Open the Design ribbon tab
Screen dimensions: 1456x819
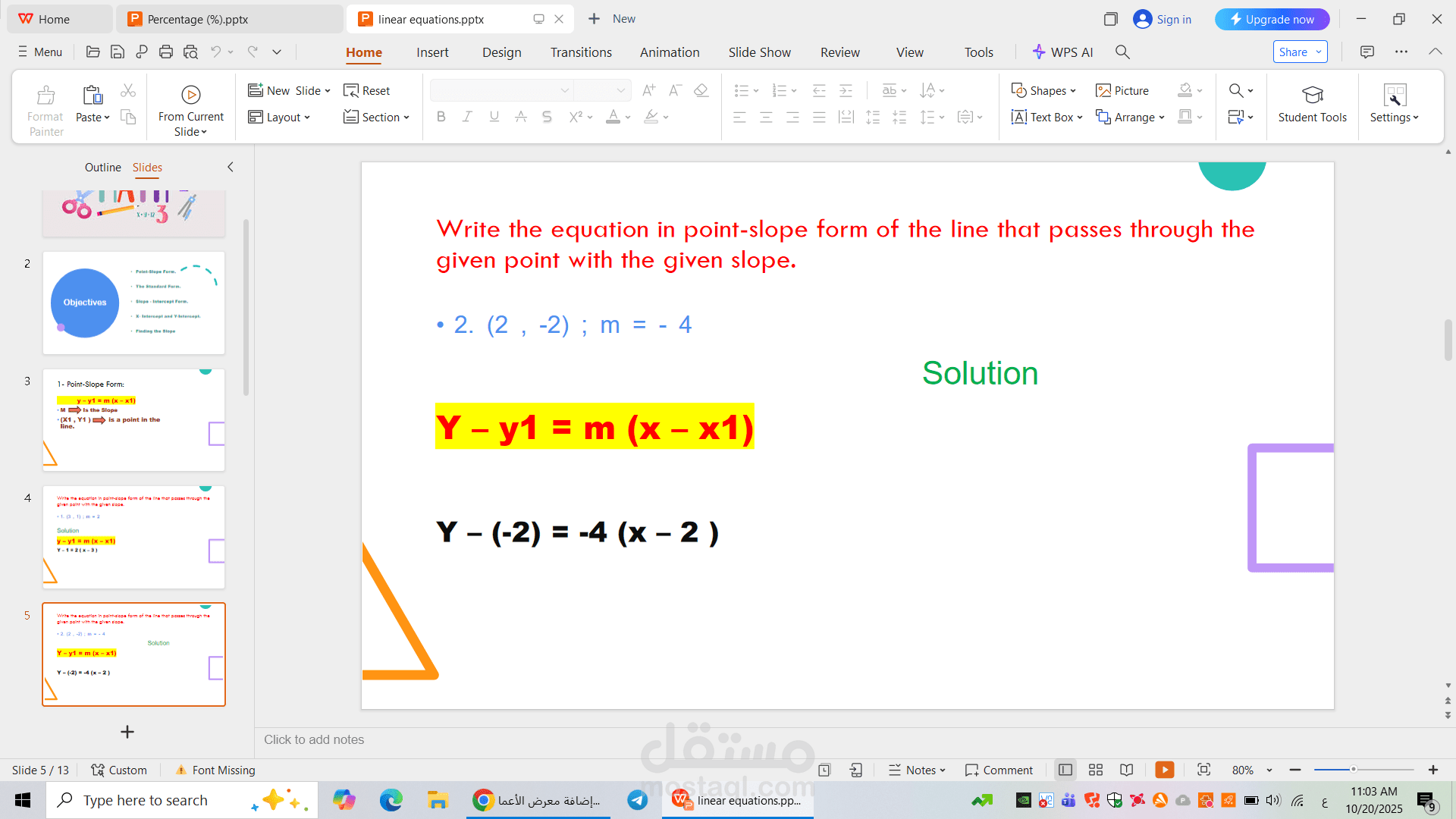click(501, 52)
